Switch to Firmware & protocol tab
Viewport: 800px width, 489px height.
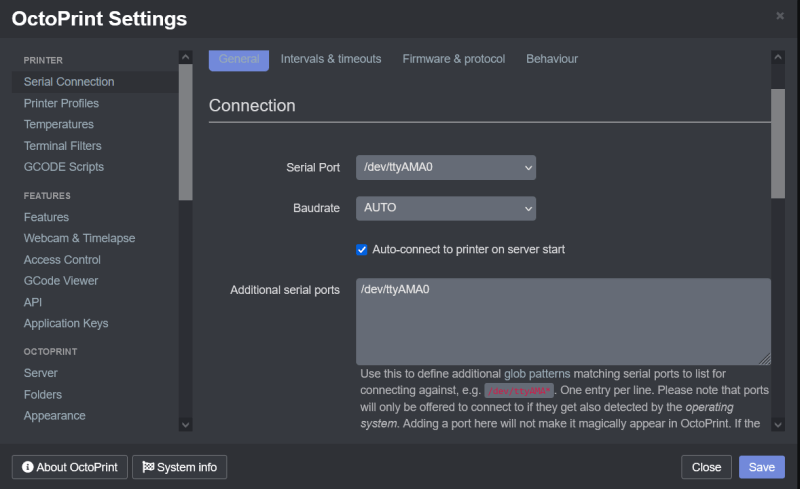point(454,59)
